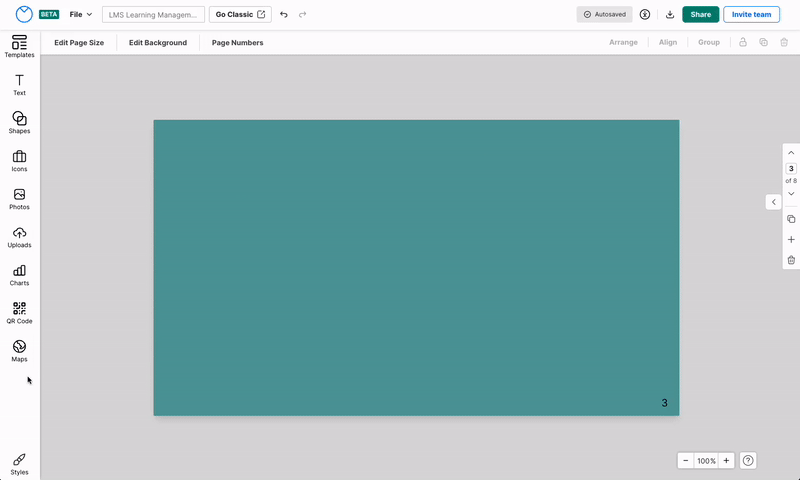Click the download icon

point(670,15)
